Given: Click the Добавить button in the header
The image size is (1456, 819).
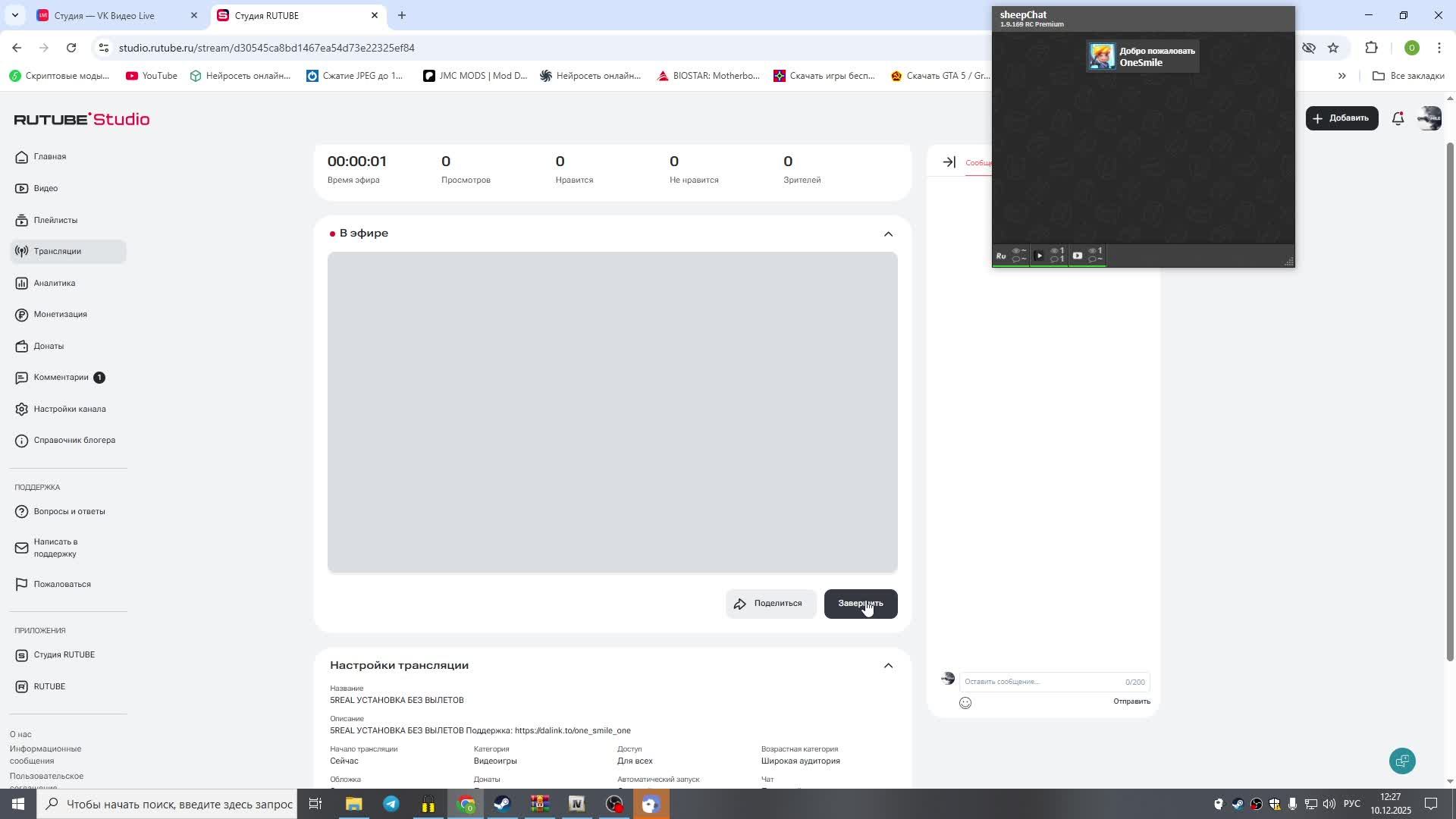Looking at the screenshot, I should tap(1341, 118).
